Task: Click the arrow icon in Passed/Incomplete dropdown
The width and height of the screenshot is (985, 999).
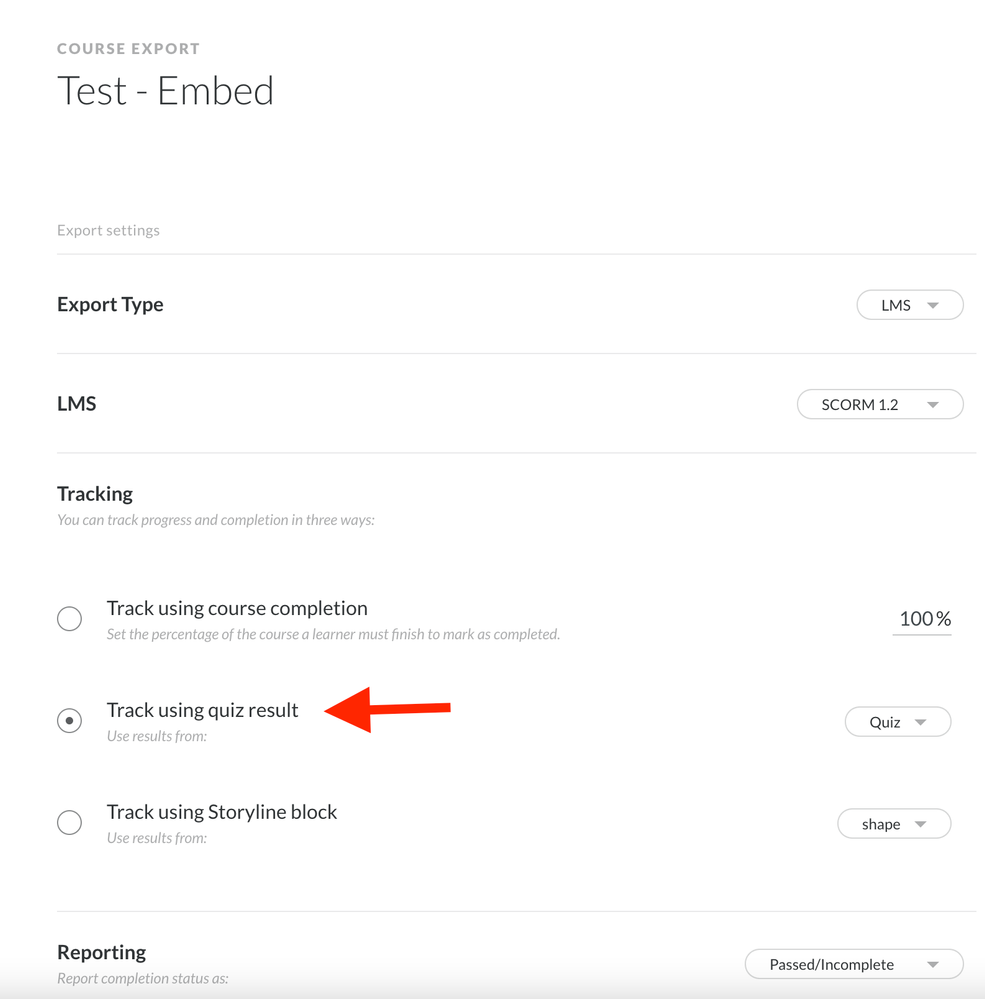Action: 933,965
